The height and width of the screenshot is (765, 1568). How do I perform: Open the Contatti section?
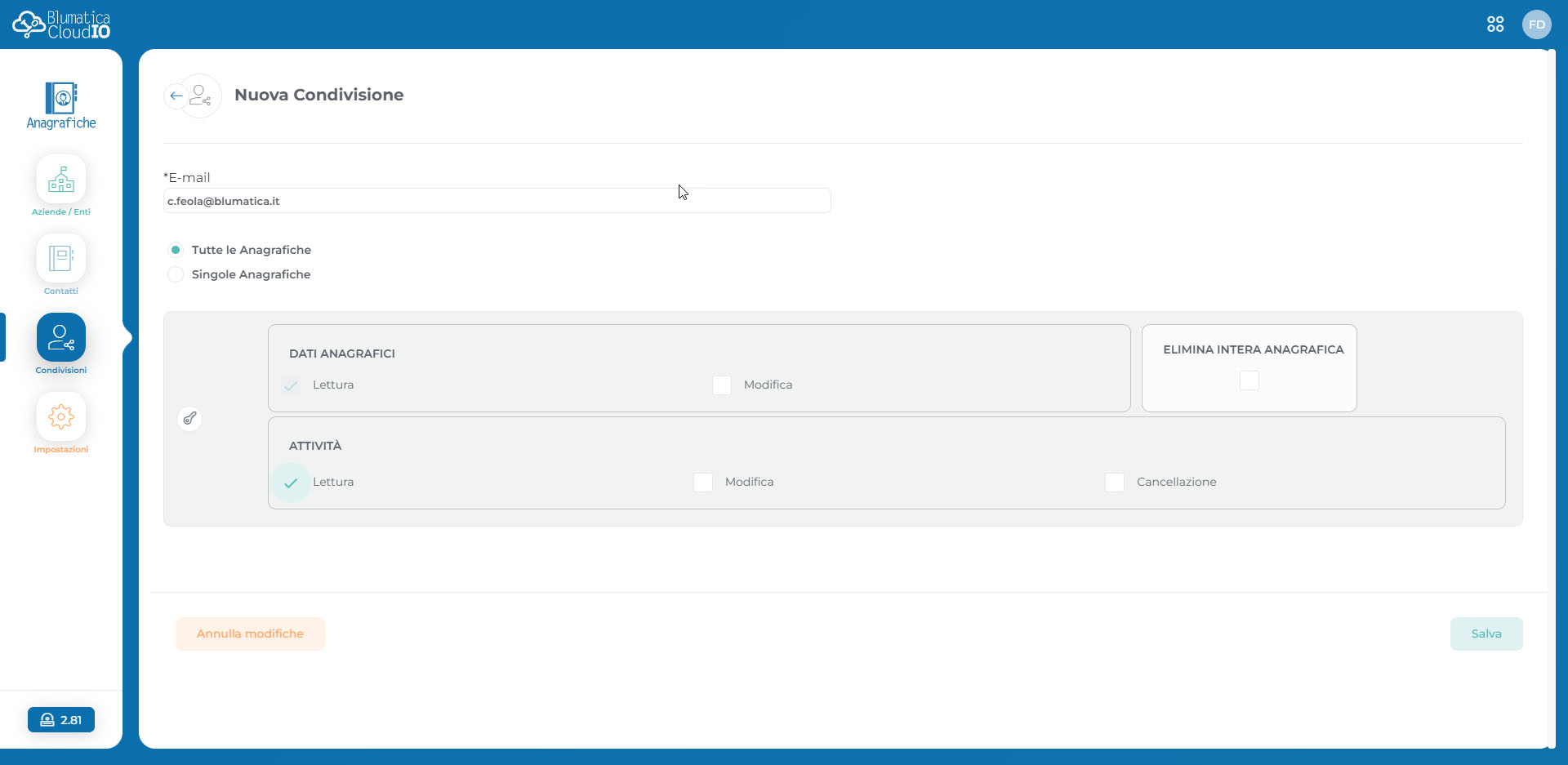(61, 259)
